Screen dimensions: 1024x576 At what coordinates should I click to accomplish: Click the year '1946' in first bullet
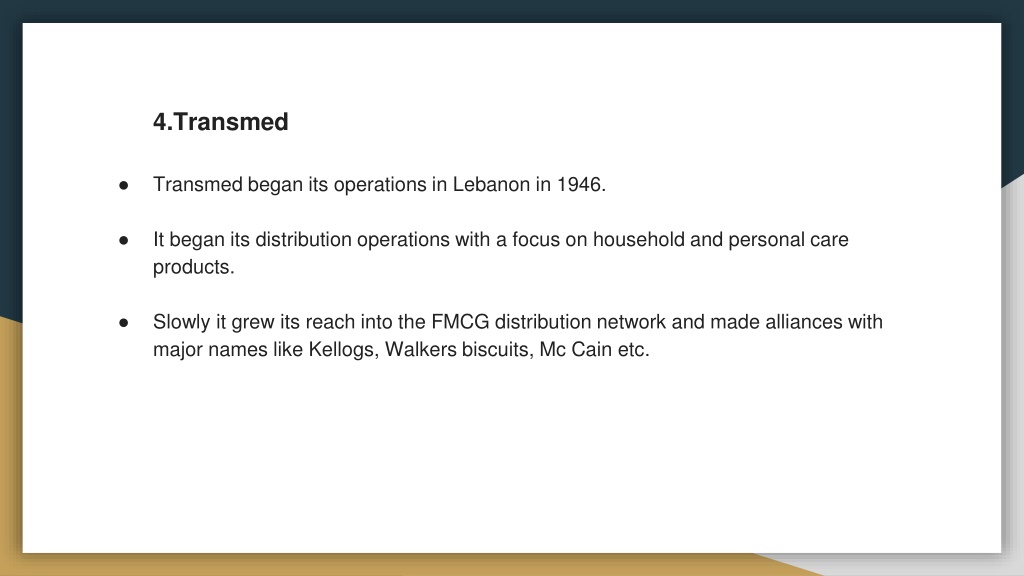point(579,184)
